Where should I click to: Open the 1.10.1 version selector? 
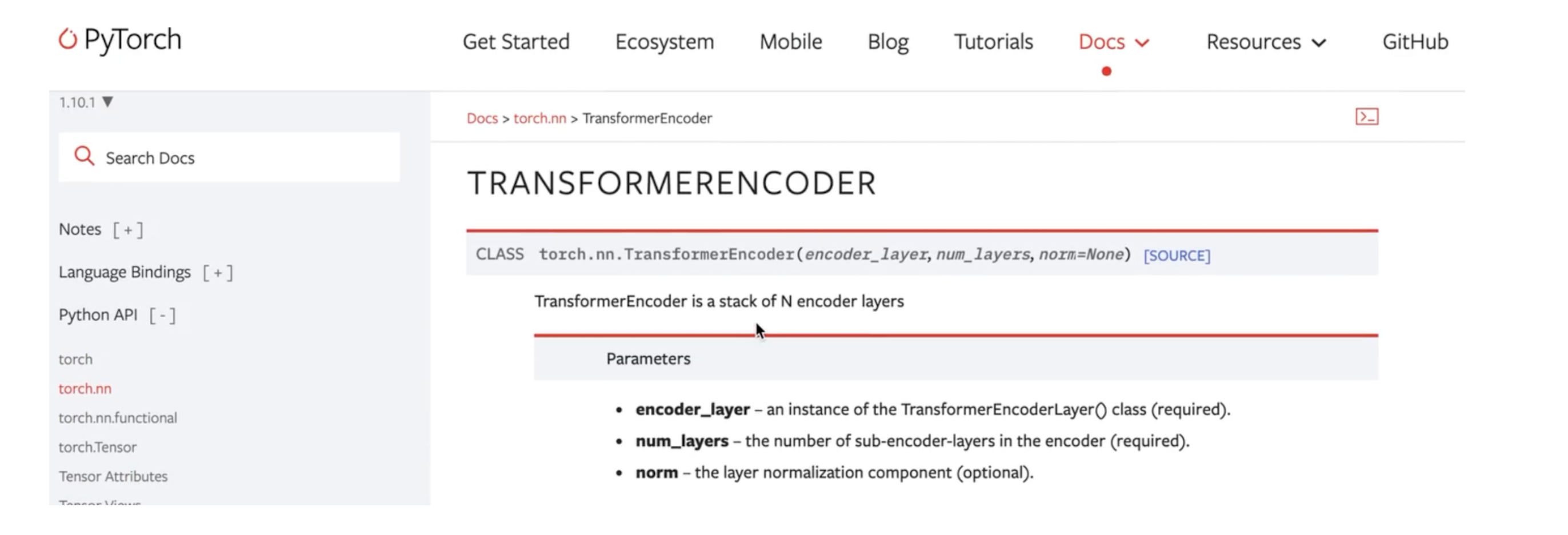pyautogui.click(x=86, y=102)
